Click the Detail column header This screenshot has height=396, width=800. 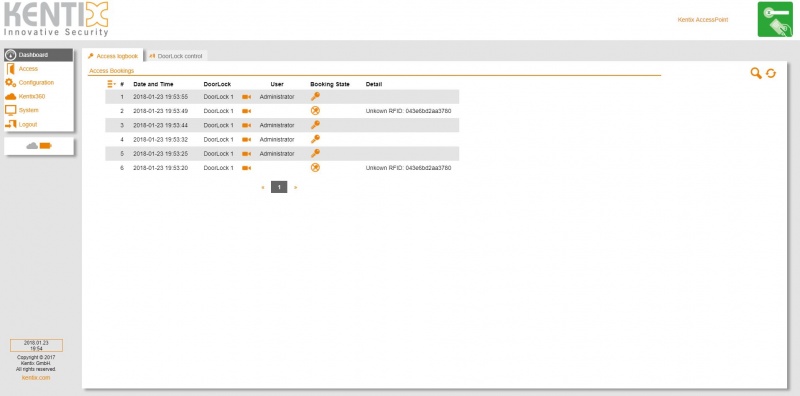coord(374,84)
